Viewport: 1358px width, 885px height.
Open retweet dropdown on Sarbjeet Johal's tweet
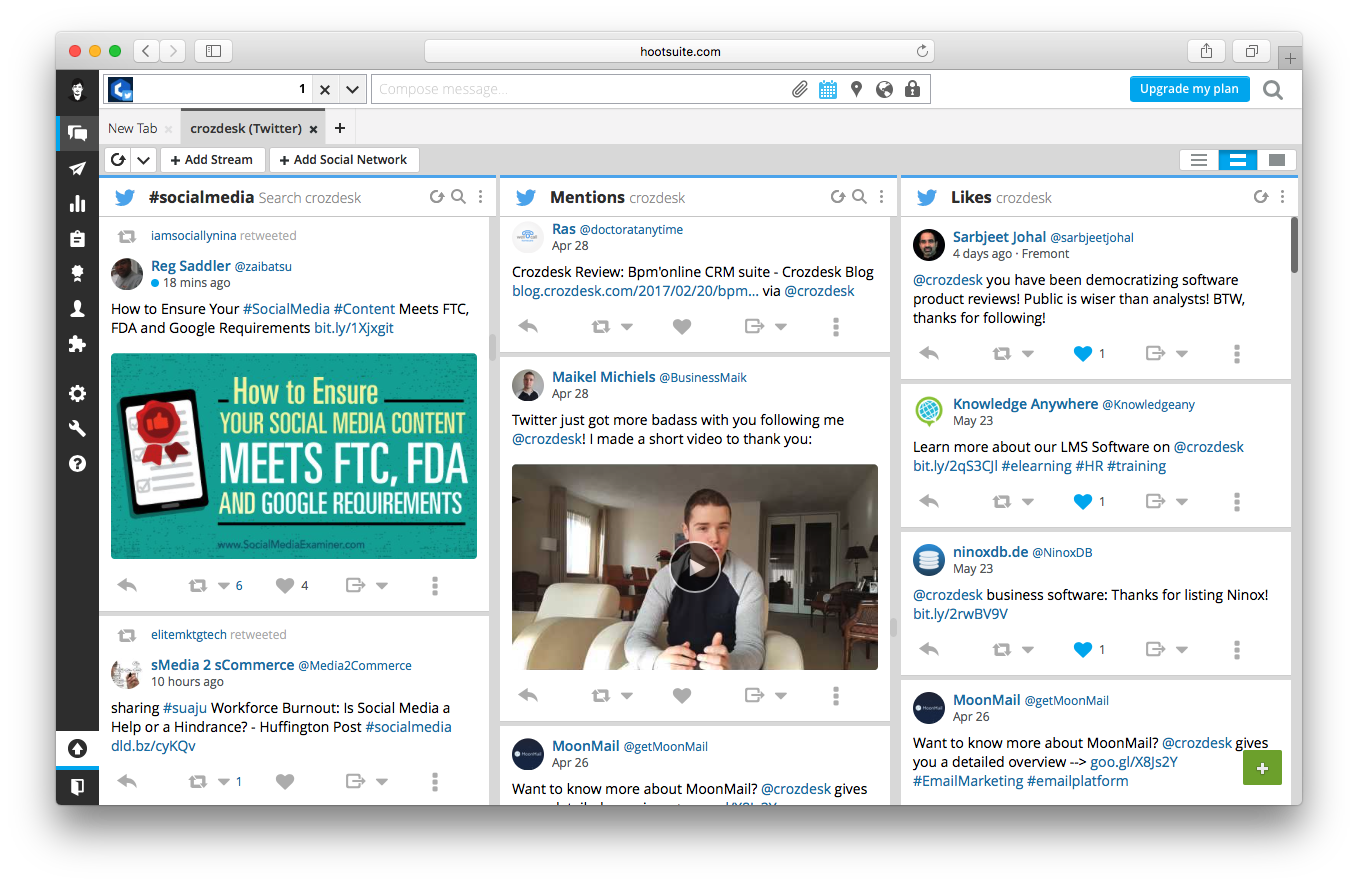coord(1027,354)
